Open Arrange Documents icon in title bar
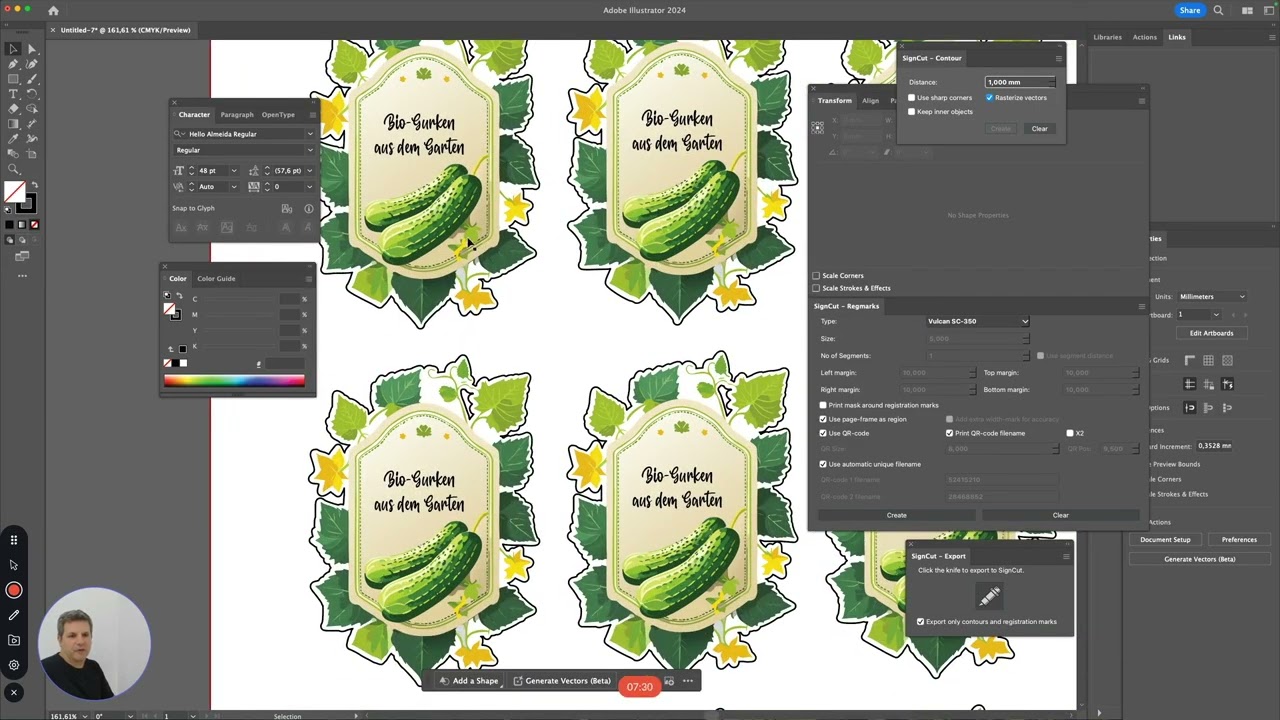Viewport: 1280px width, 720px height. [1247, 11]
